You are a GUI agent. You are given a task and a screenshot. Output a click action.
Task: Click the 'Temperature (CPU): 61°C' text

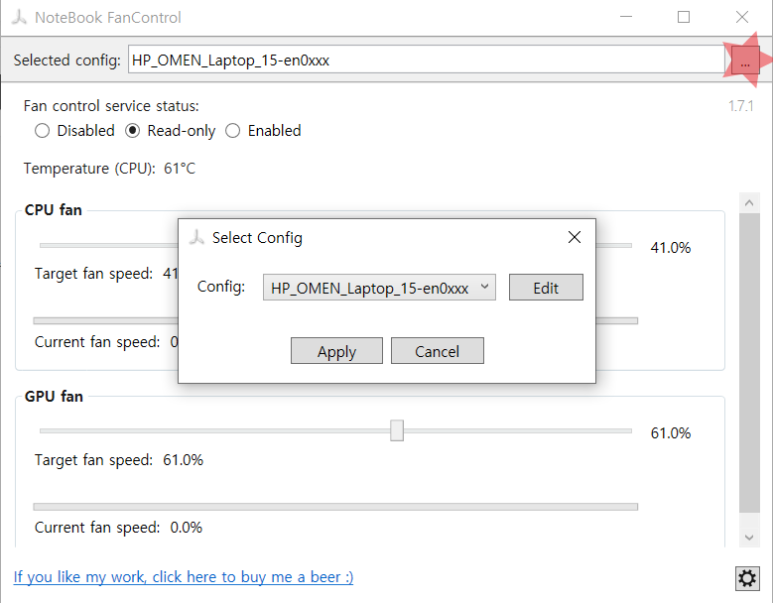(109, 169)
